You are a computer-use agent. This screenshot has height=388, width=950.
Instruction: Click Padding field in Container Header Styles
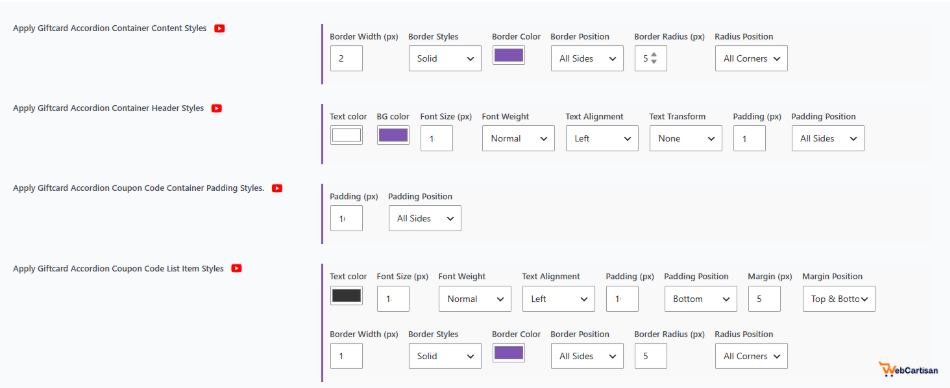click(749, 138)
